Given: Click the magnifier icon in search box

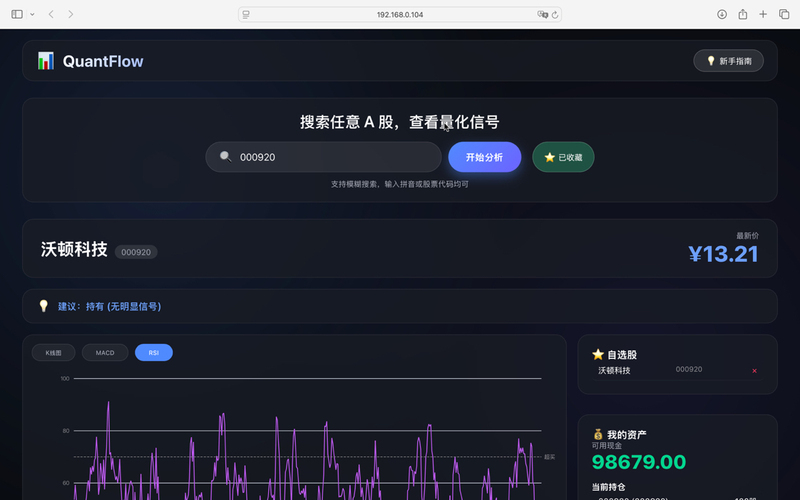Looking at the screenshot, I should (x=225, y=157).
